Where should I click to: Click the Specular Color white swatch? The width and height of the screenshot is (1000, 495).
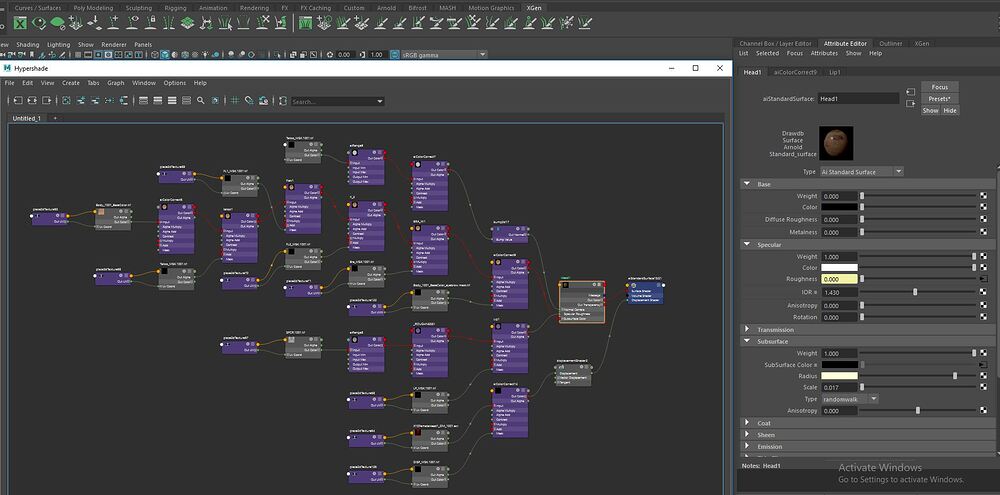point(839,268)
